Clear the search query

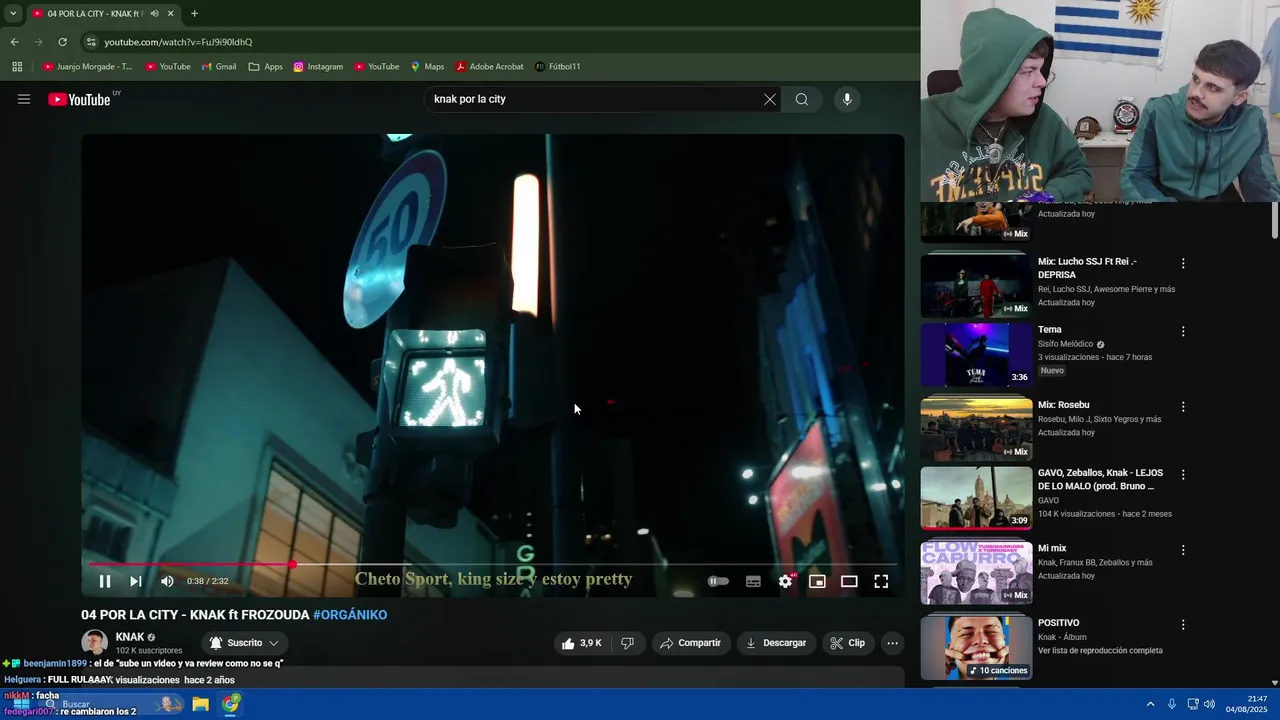coord(770,99)
